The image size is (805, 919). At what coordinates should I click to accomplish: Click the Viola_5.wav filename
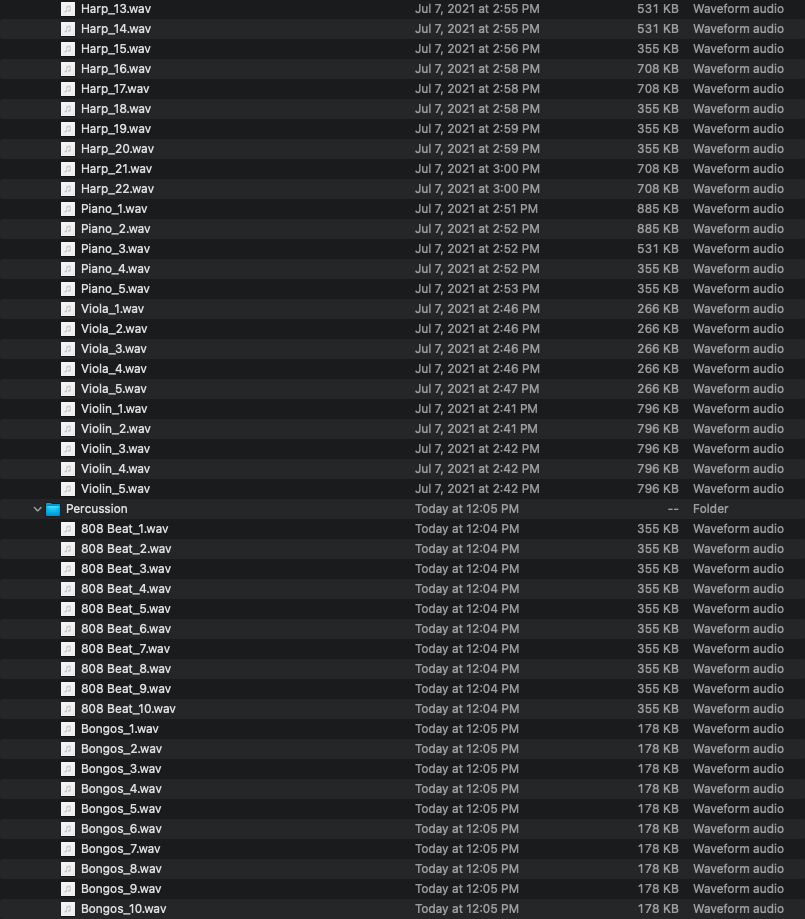[113, 389]
